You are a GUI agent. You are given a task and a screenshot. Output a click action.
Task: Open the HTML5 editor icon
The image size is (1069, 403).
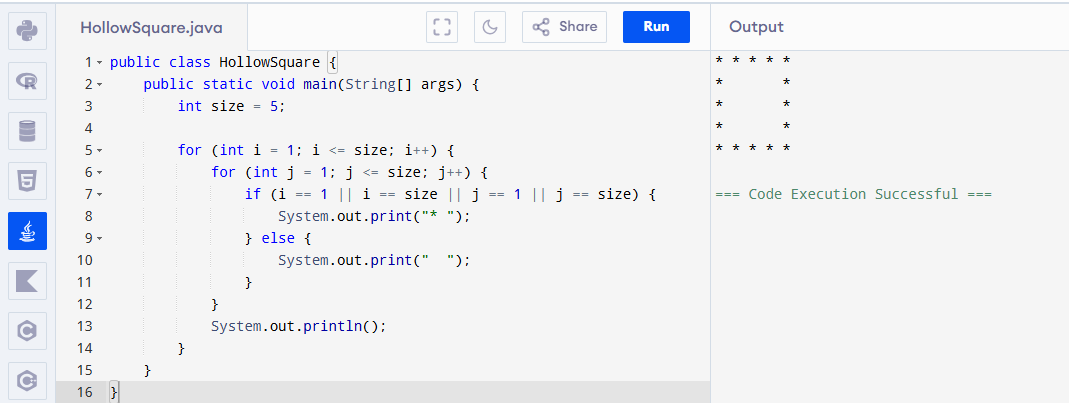pos(27,181)
